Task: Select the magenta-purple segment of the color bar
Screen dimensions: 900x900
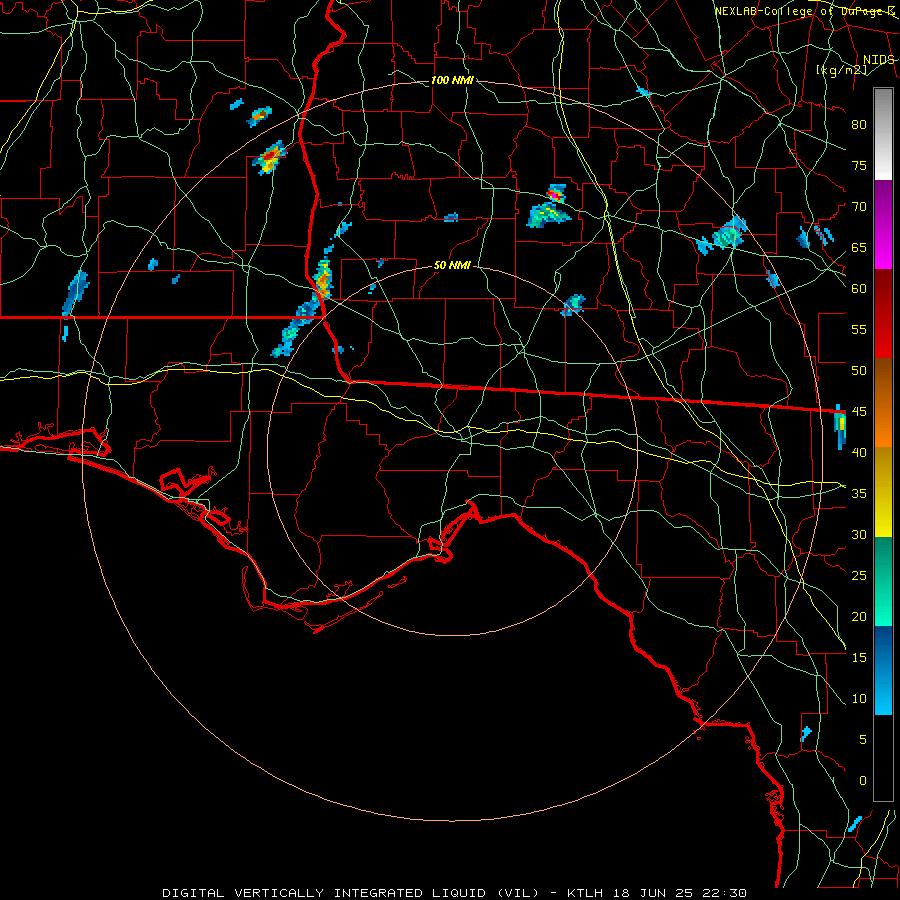Action: click(883, 224)
